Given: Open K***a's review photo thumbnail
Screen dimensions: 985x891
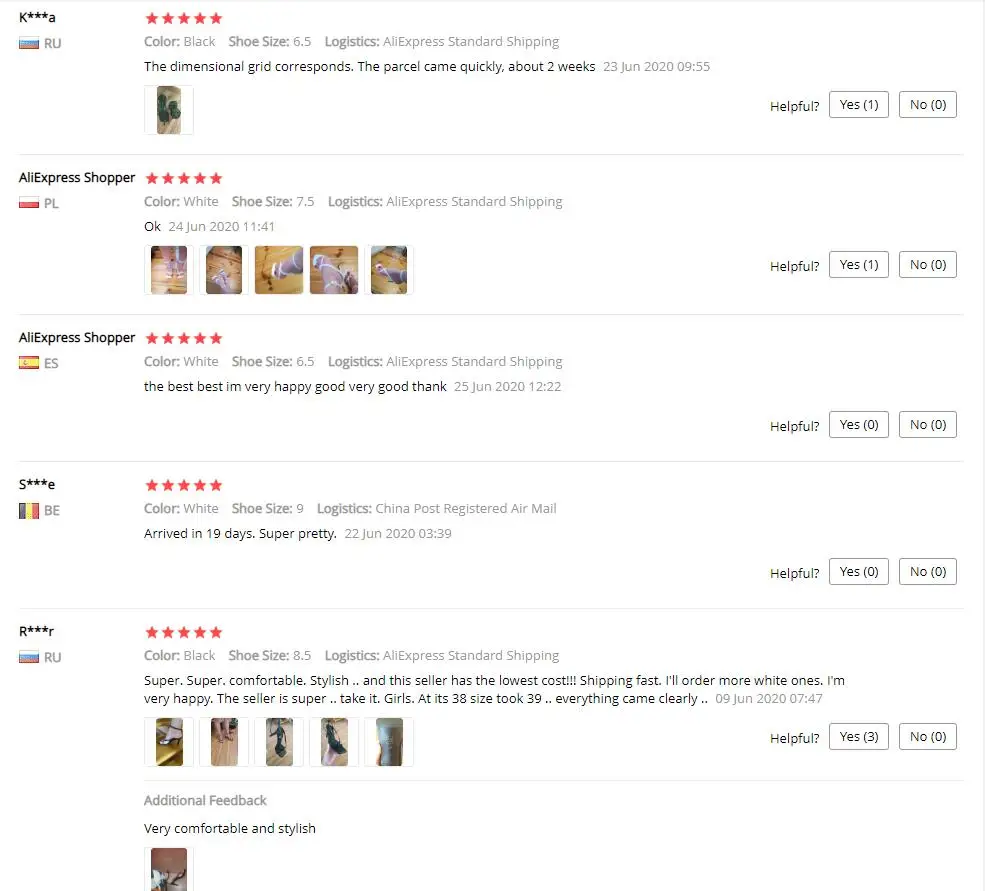Looking at the screenshot, I should tap(168, 110).
